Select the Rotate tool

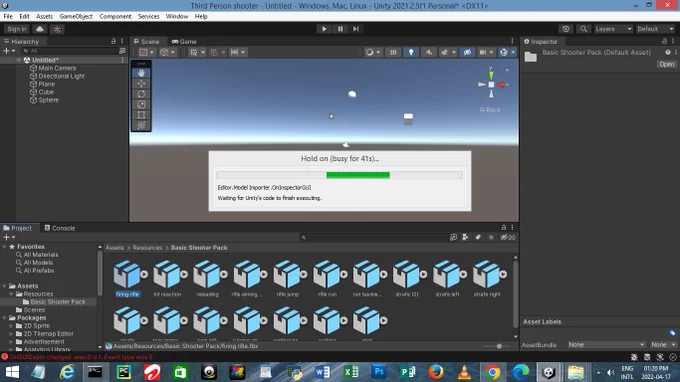(x=141, y=94)
